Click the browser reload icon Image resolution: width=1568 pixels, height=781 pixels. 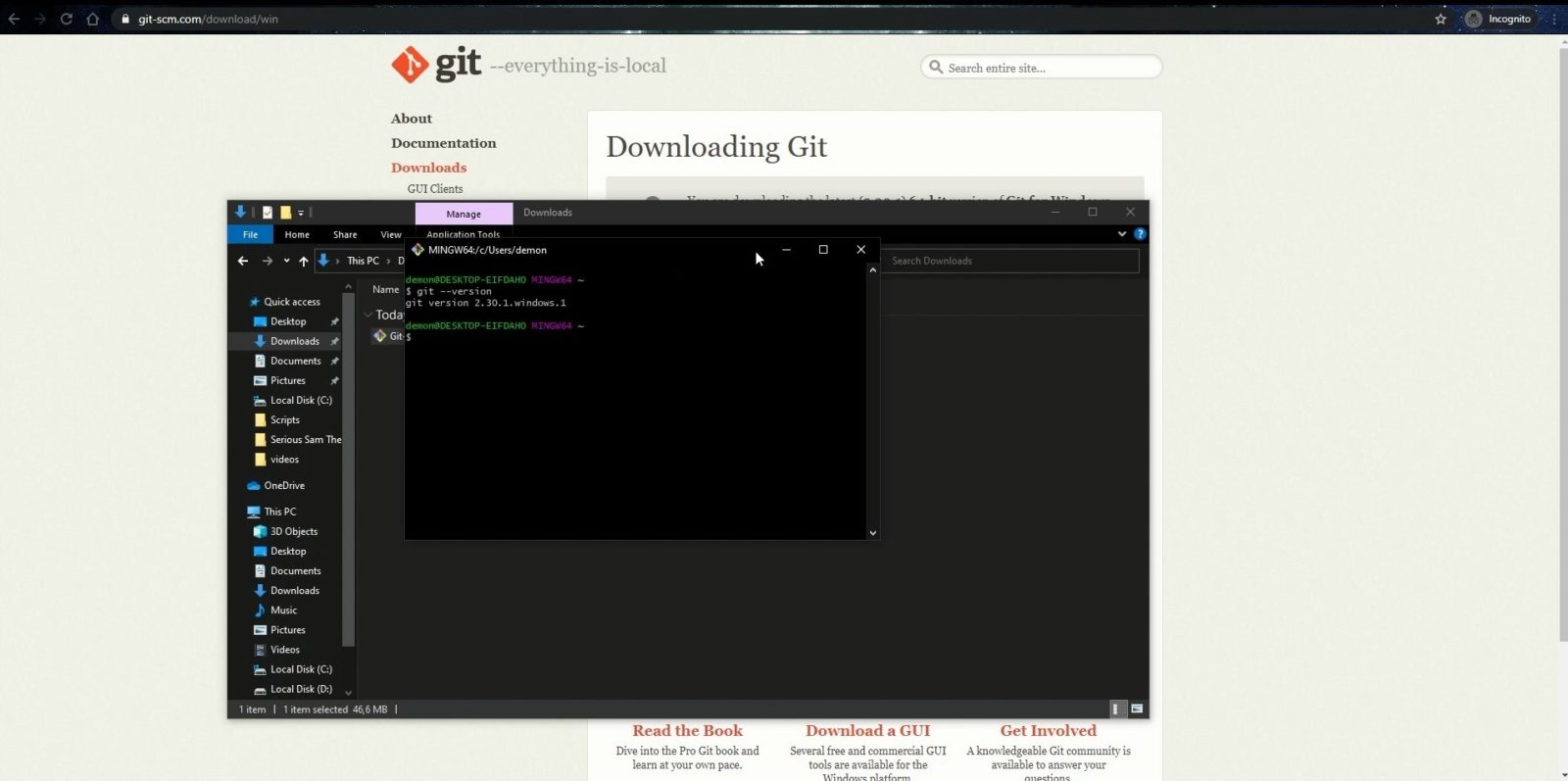click(67, 19)
